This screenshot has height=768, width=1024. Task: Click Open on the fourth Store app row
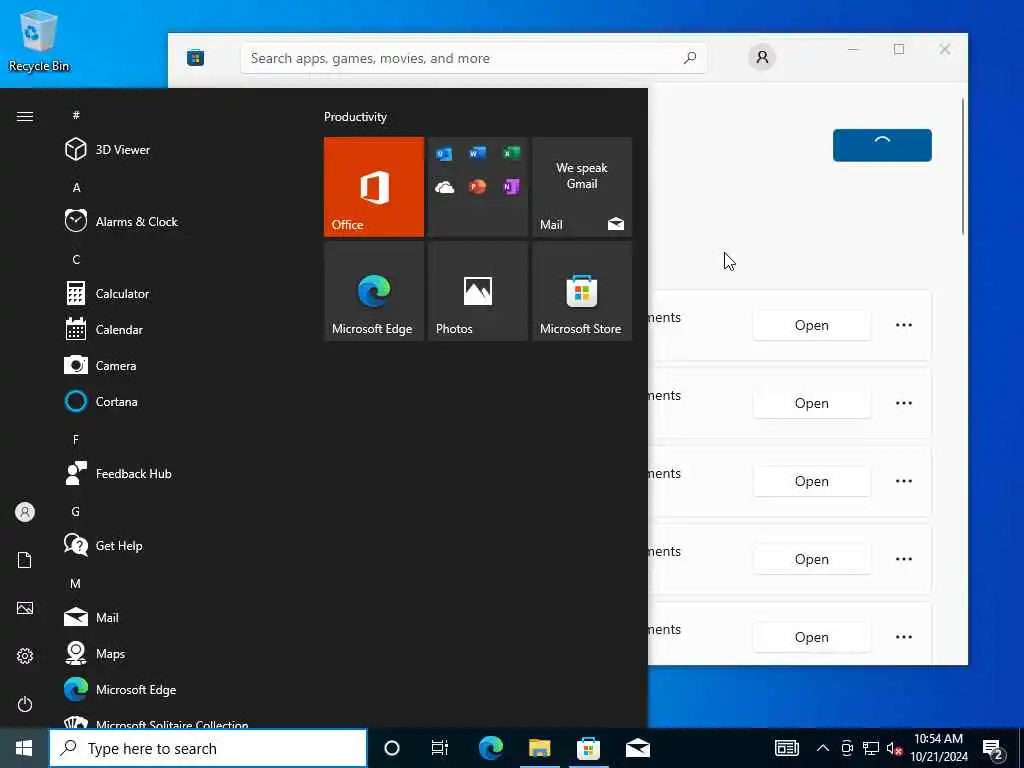pos(812,559)
